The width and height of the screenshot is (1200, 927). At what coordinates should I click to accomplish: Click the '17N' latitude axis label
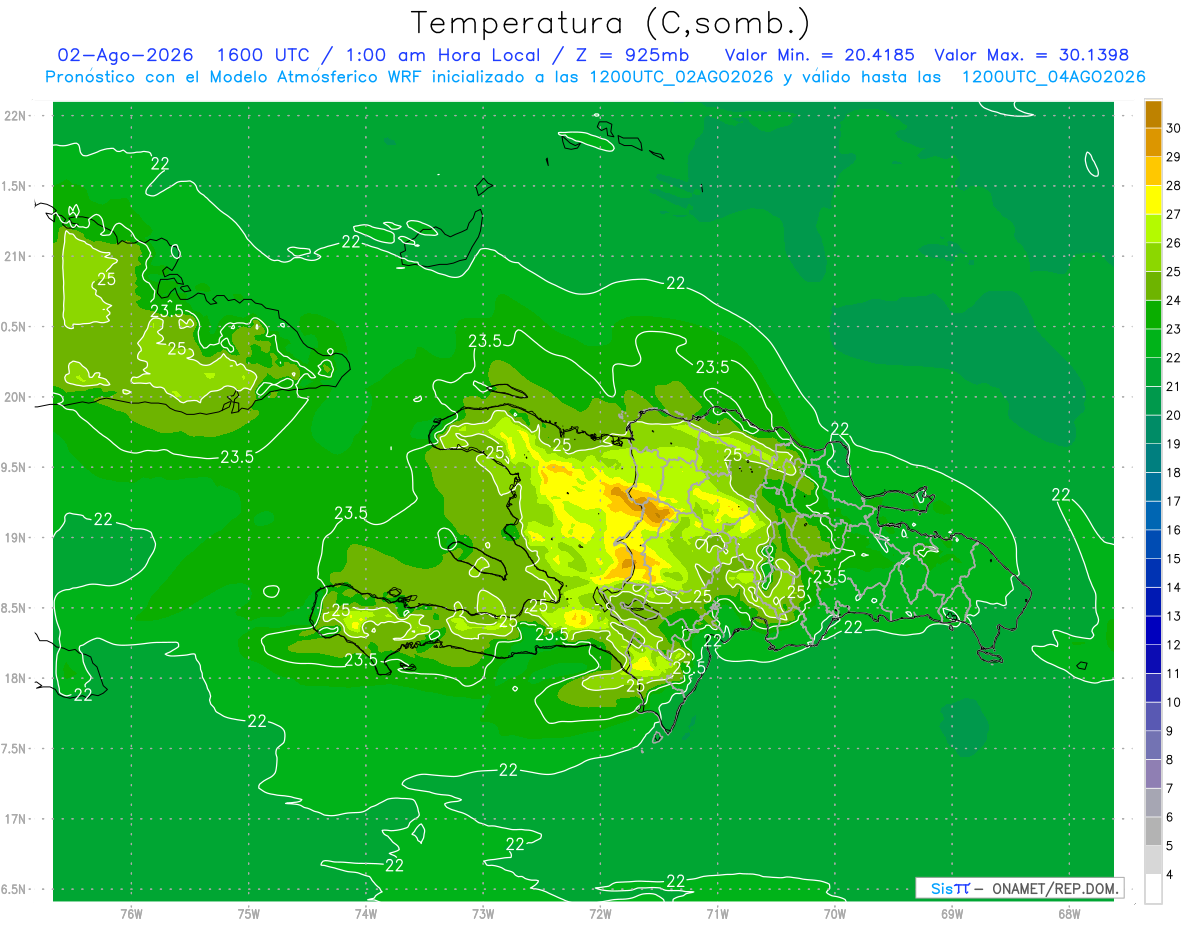(x=14, y=819)
